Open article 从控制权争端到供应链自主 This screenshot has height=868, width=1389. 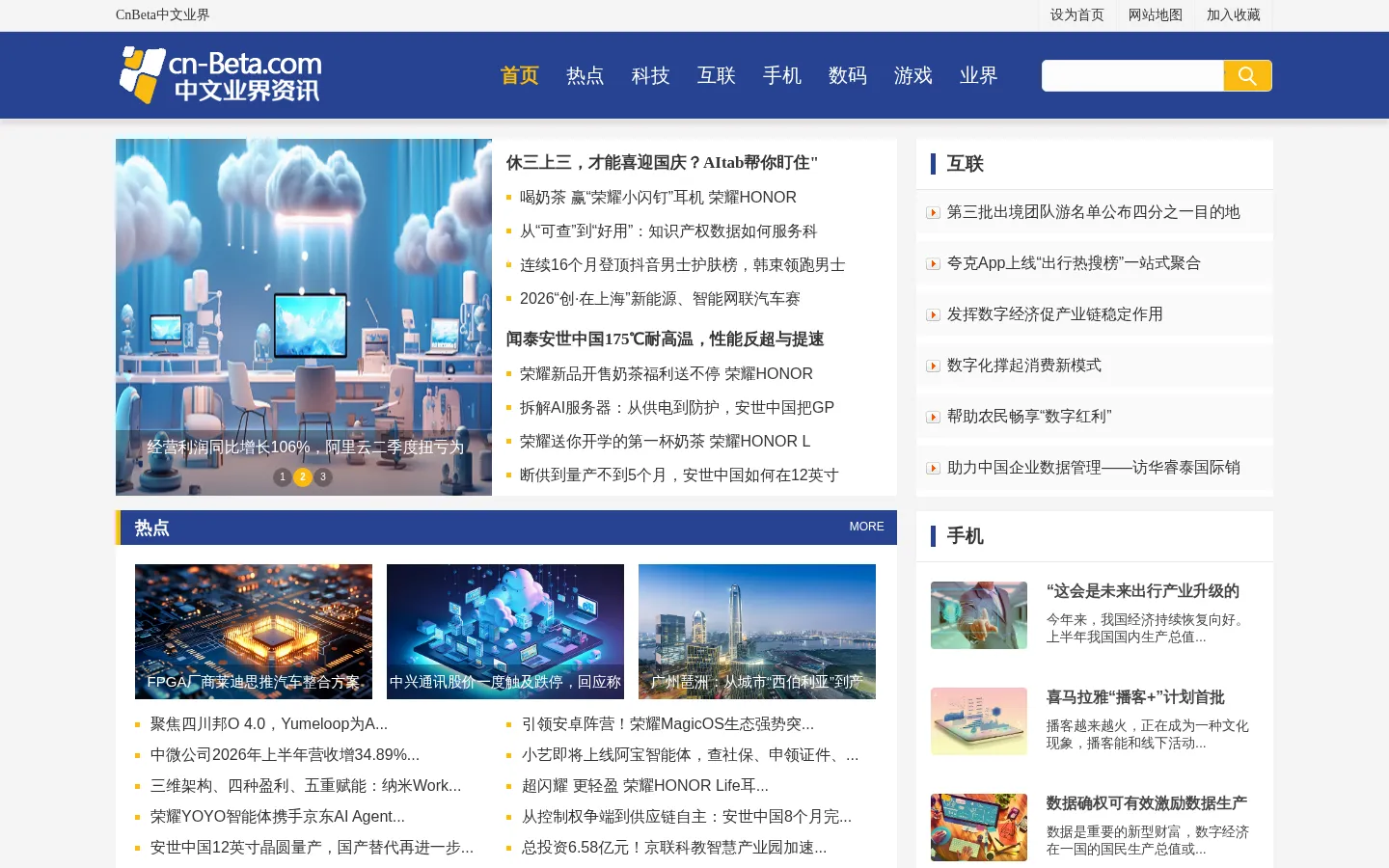pyautogui.click(x=687, y=817)
